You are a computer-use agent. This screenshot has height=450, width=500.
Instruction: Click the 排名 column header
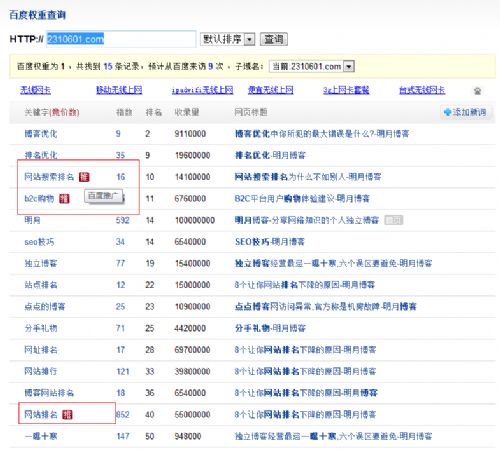[x=154, y=112]
